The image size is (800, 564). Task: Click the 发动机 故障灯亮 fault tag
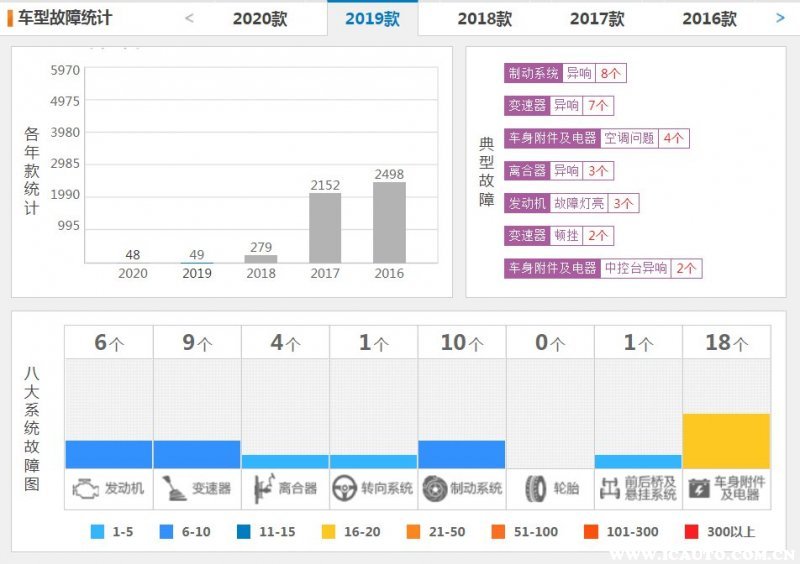tap(571, 203)
